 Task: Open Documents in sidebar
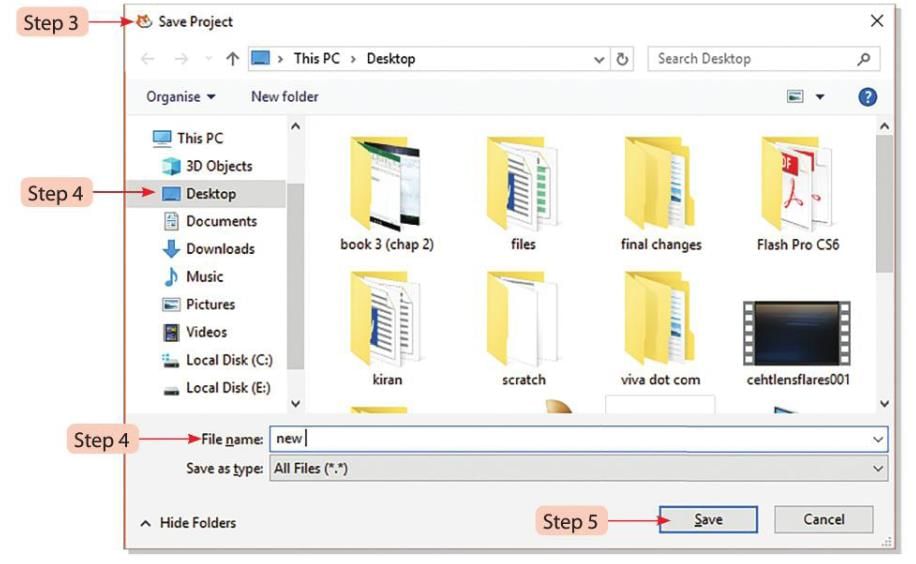point(210,222)
